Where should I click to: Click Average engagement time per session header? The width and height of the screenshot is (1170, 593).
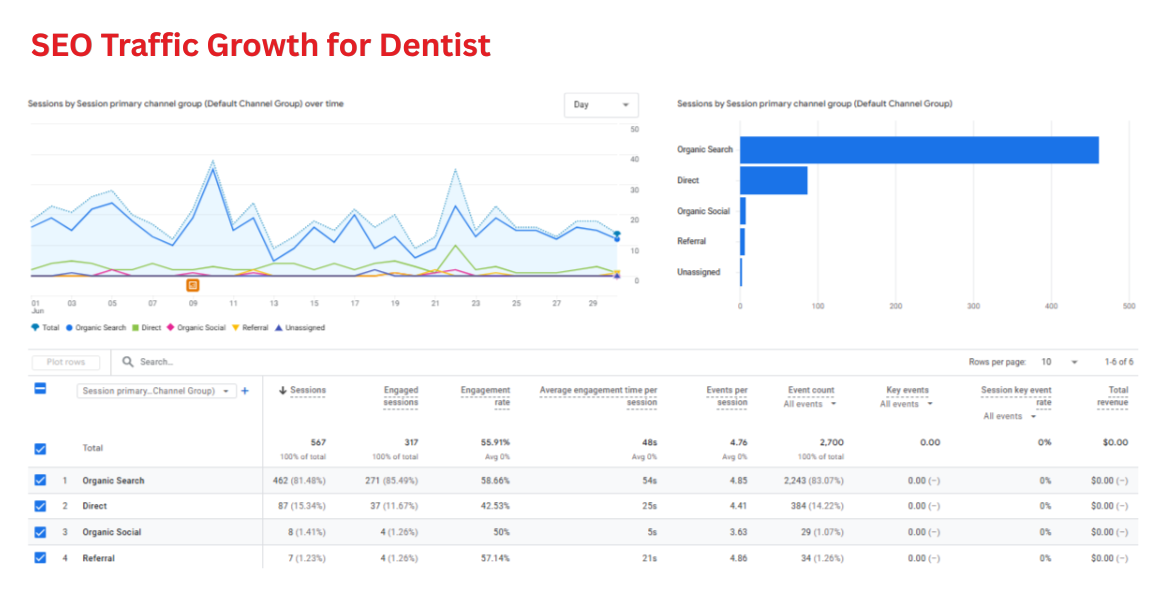(x=598, y=396)
